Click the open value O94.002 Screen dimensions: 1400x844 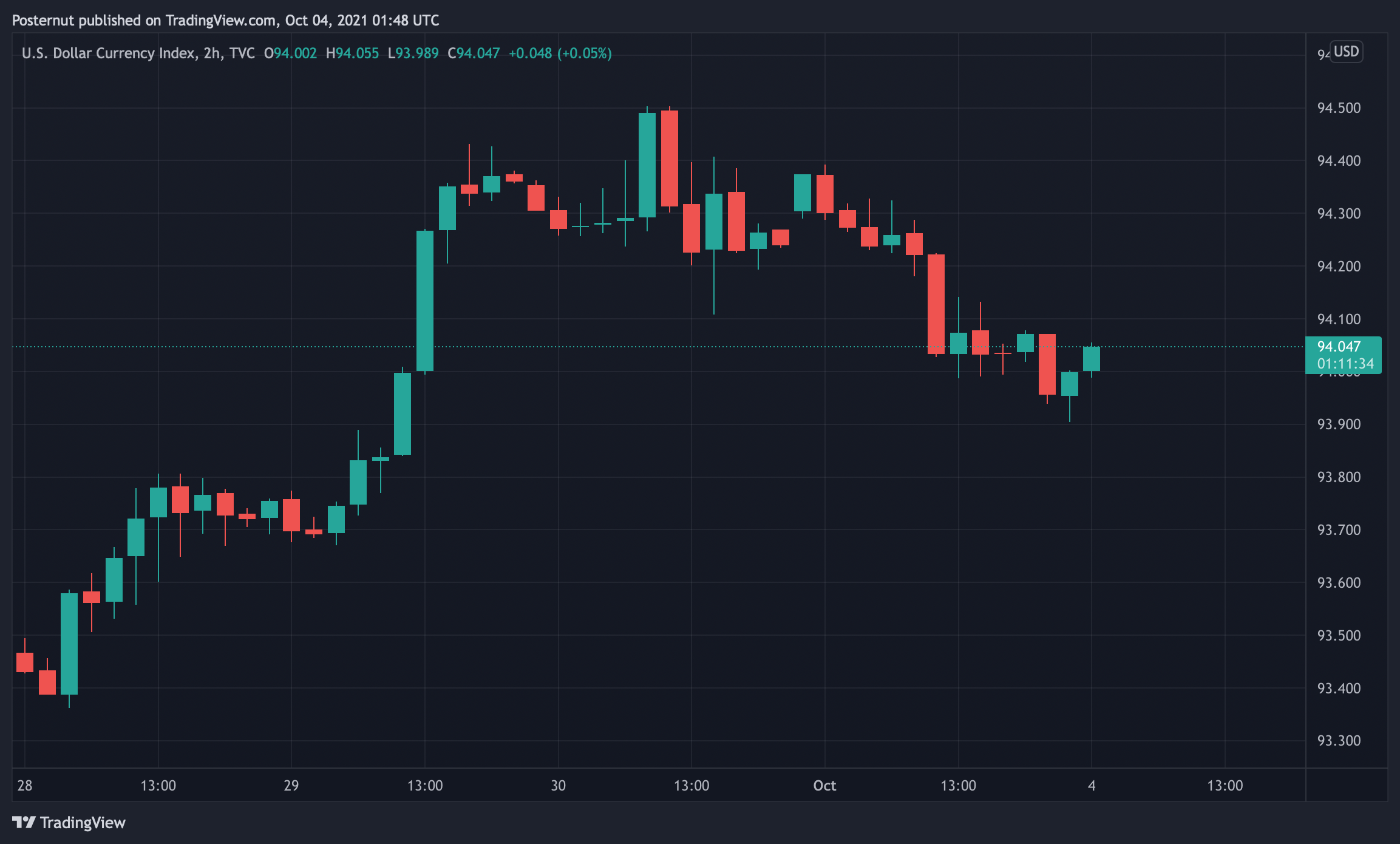click(x=290, y=53)
